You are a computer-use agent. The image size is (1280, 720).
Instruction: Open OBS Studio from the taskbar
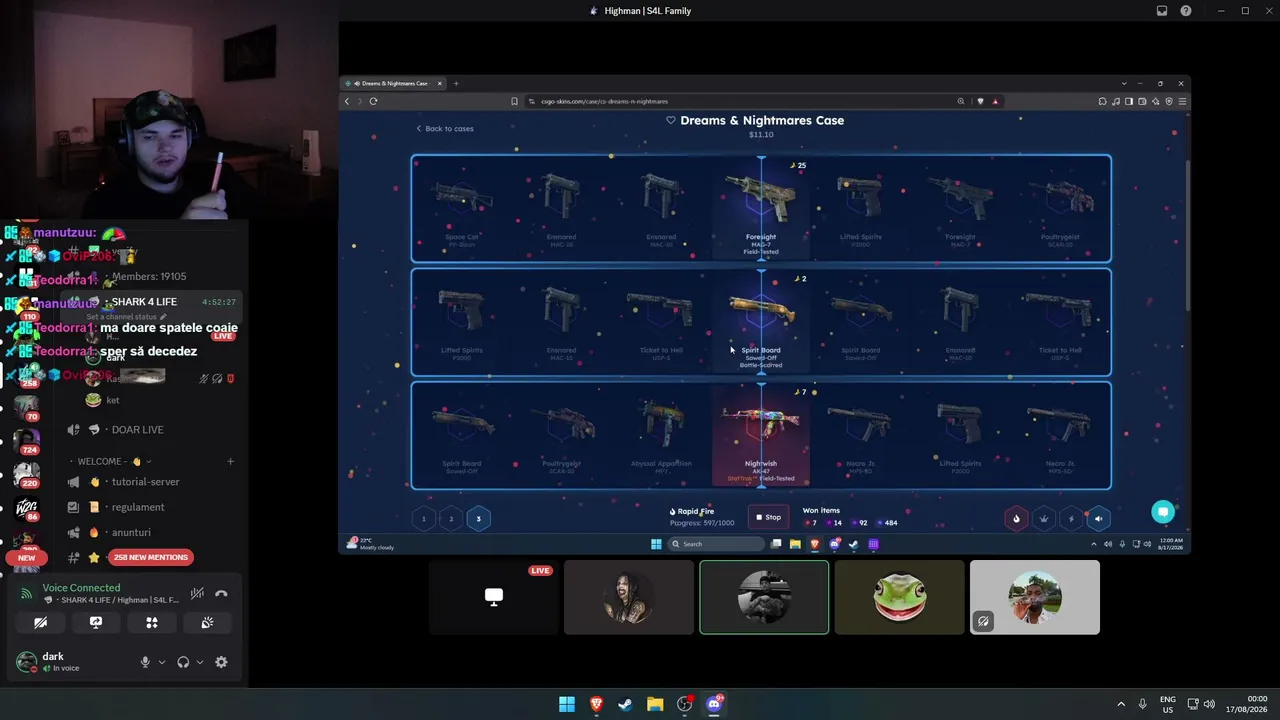[684, 704]
